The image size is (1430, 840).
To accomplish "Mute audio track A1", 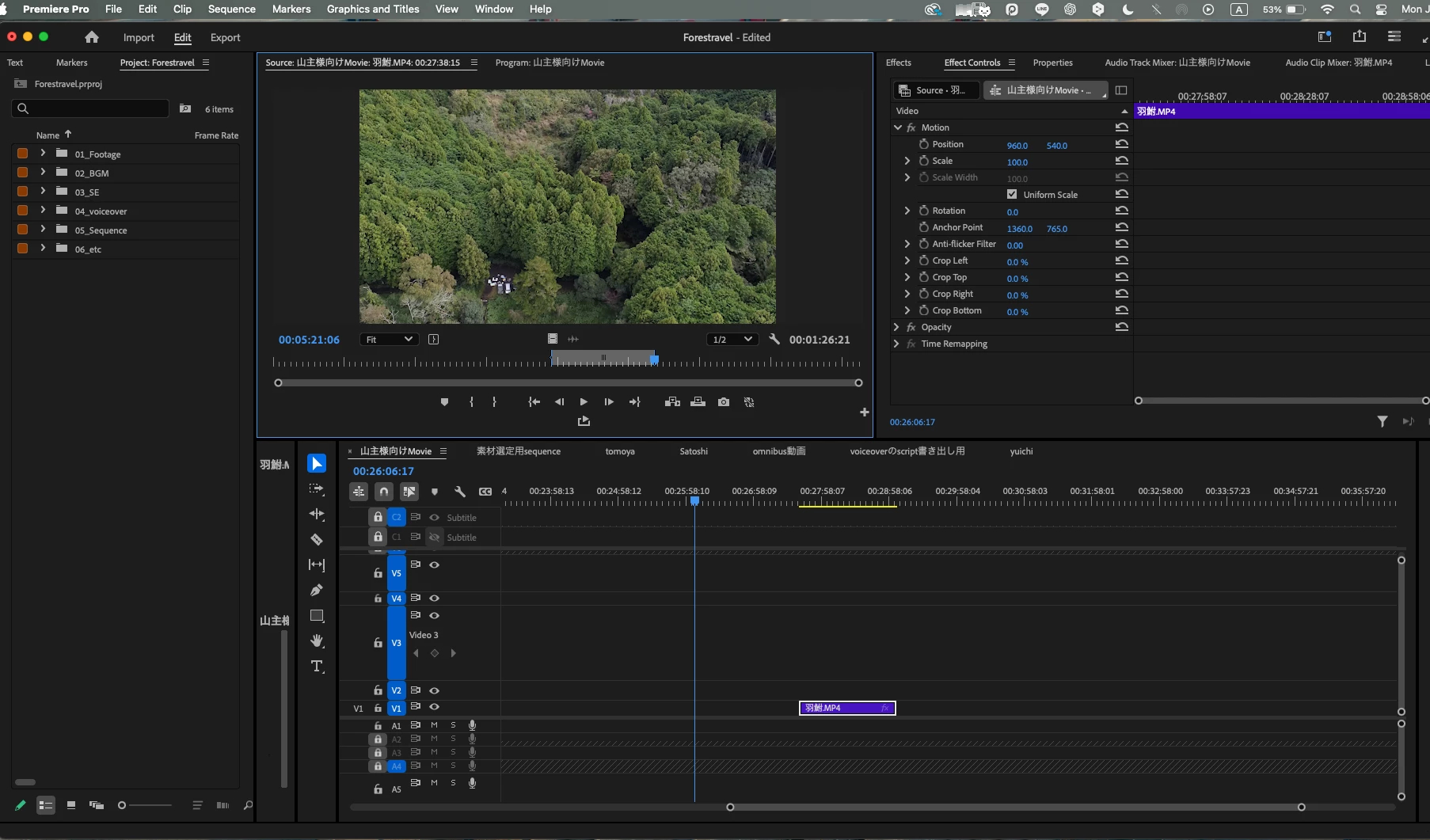I will point(434,725).
